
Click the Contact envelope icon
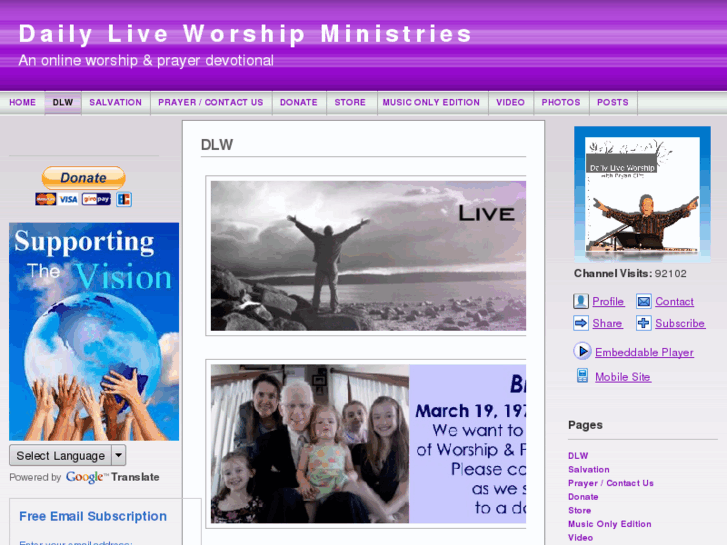[644, 301]
